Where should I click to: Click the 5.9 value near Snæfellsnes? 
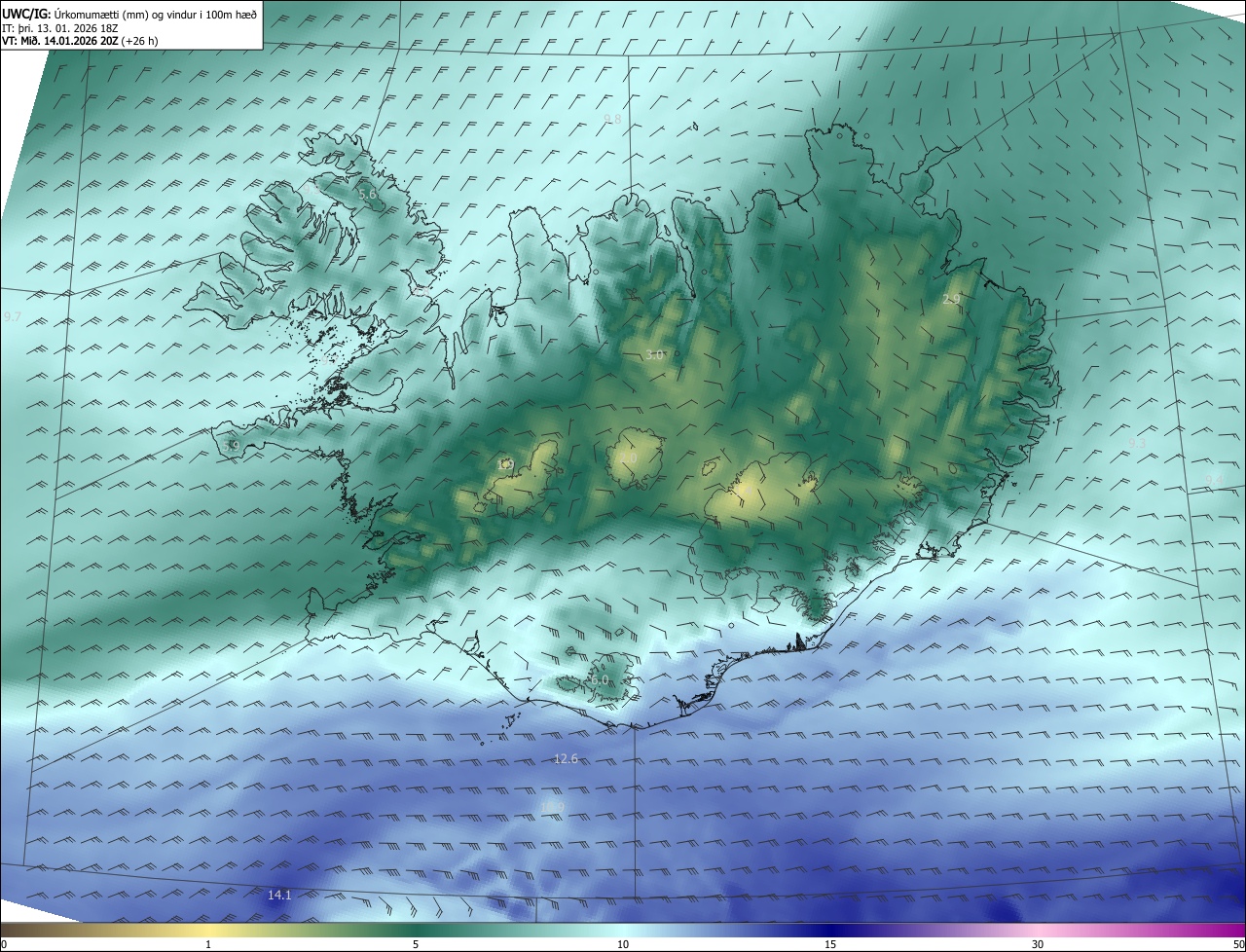coord(231,446)
